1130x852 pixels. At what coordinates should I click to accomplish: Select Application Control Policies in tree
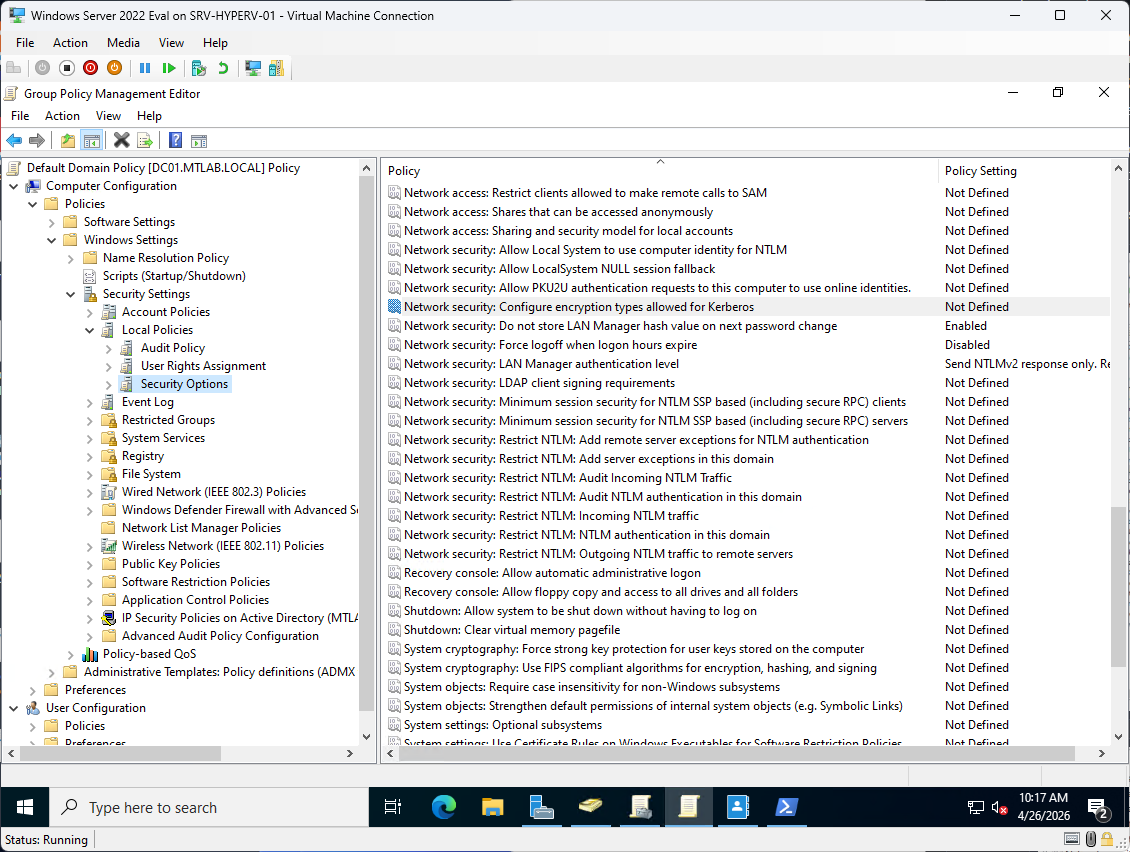pyautogui.click(x=195, y=600)
